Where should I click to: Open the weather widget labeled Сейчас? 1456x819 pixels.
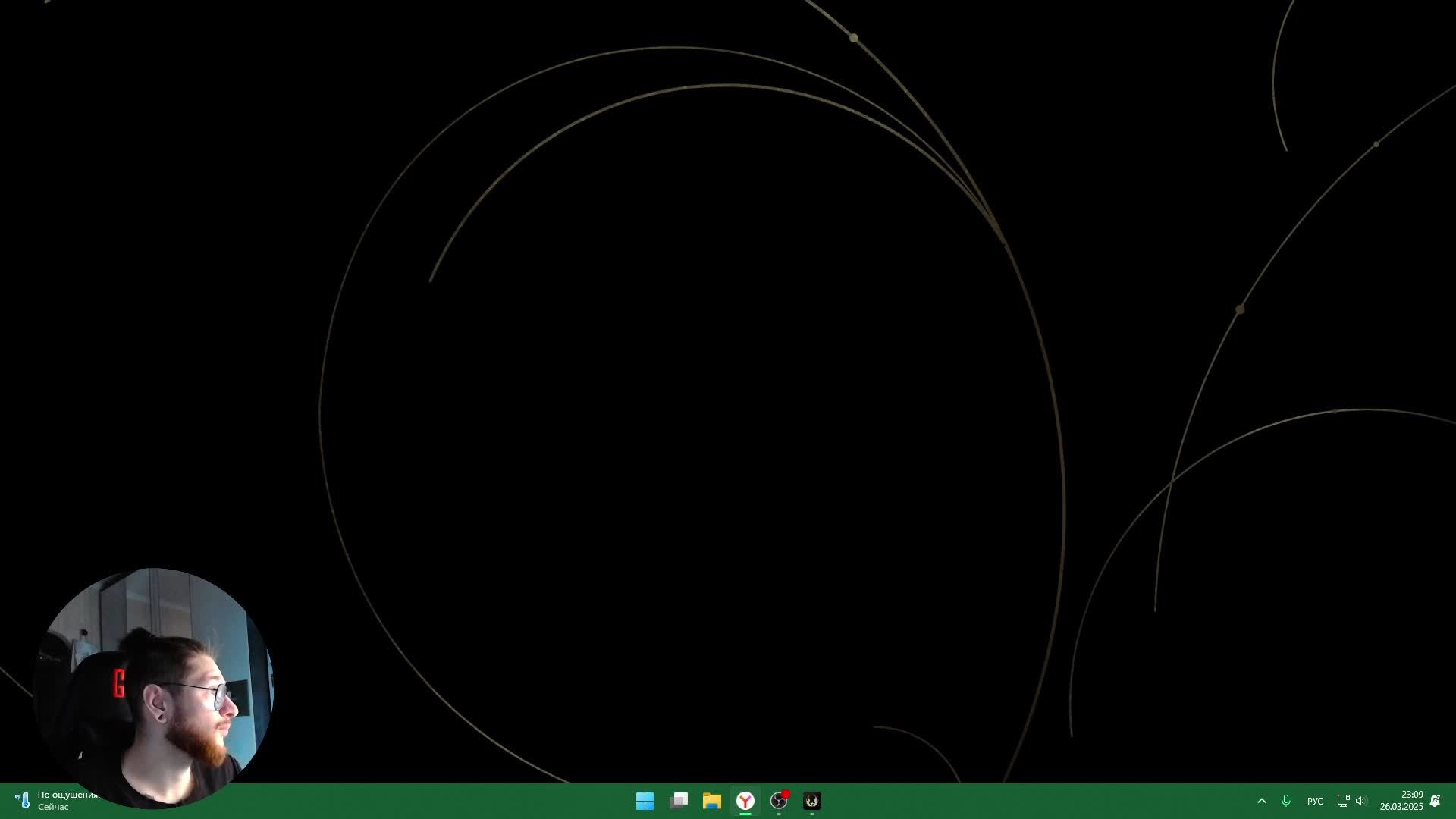click(x=53, y=807)
